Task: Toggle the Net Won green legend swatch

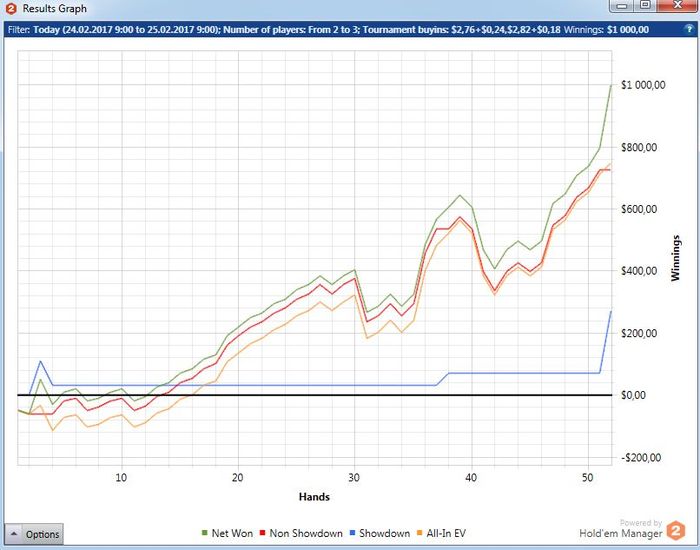Action: point(205,533)
